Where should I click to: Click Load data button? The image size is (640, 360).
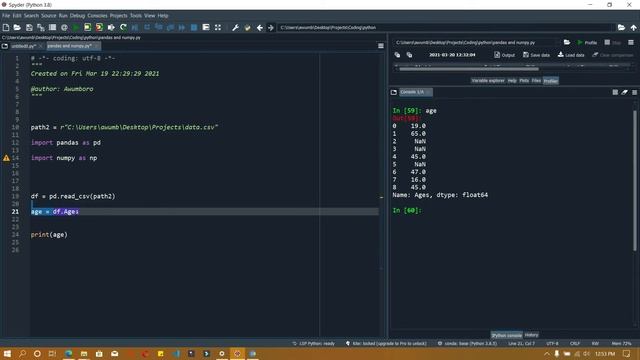click(571, 55)
